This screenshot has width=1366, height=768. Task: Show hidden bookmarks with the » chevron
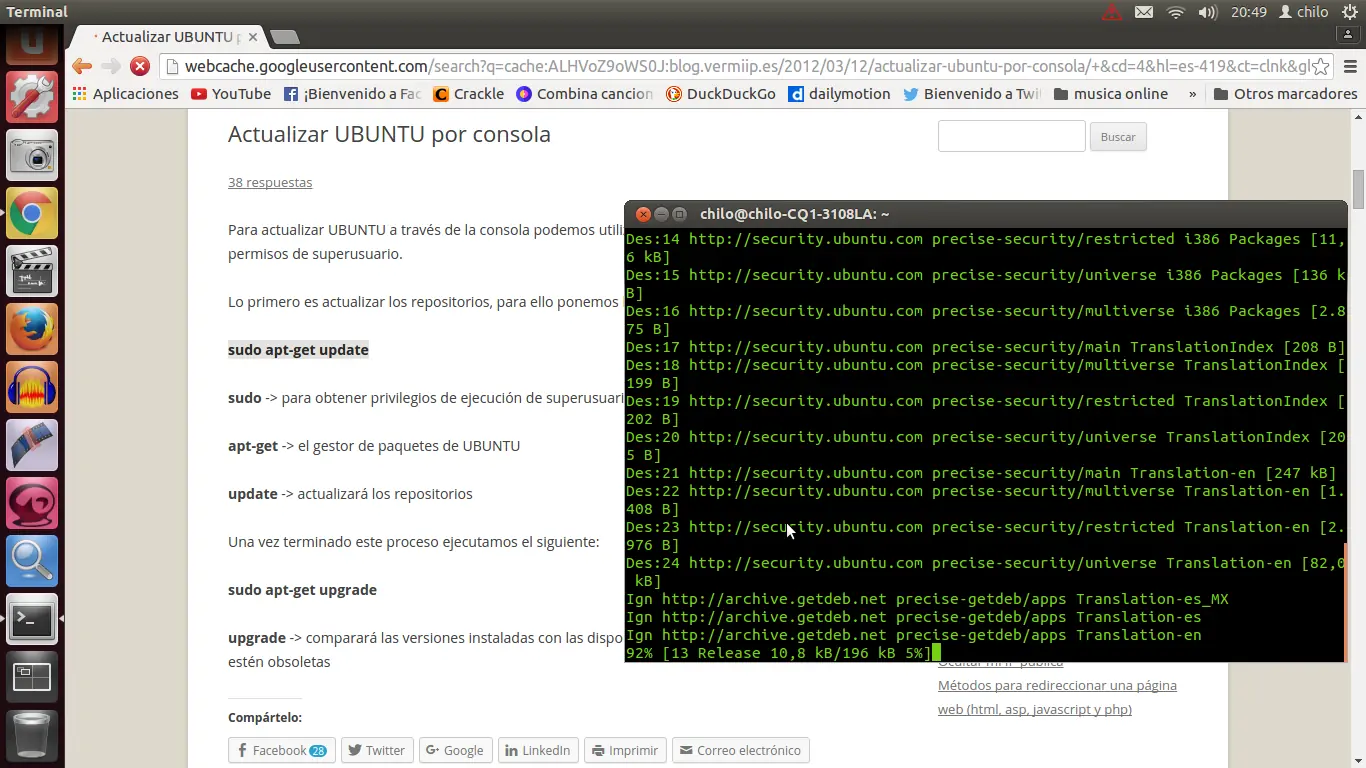pos(1192,94)
